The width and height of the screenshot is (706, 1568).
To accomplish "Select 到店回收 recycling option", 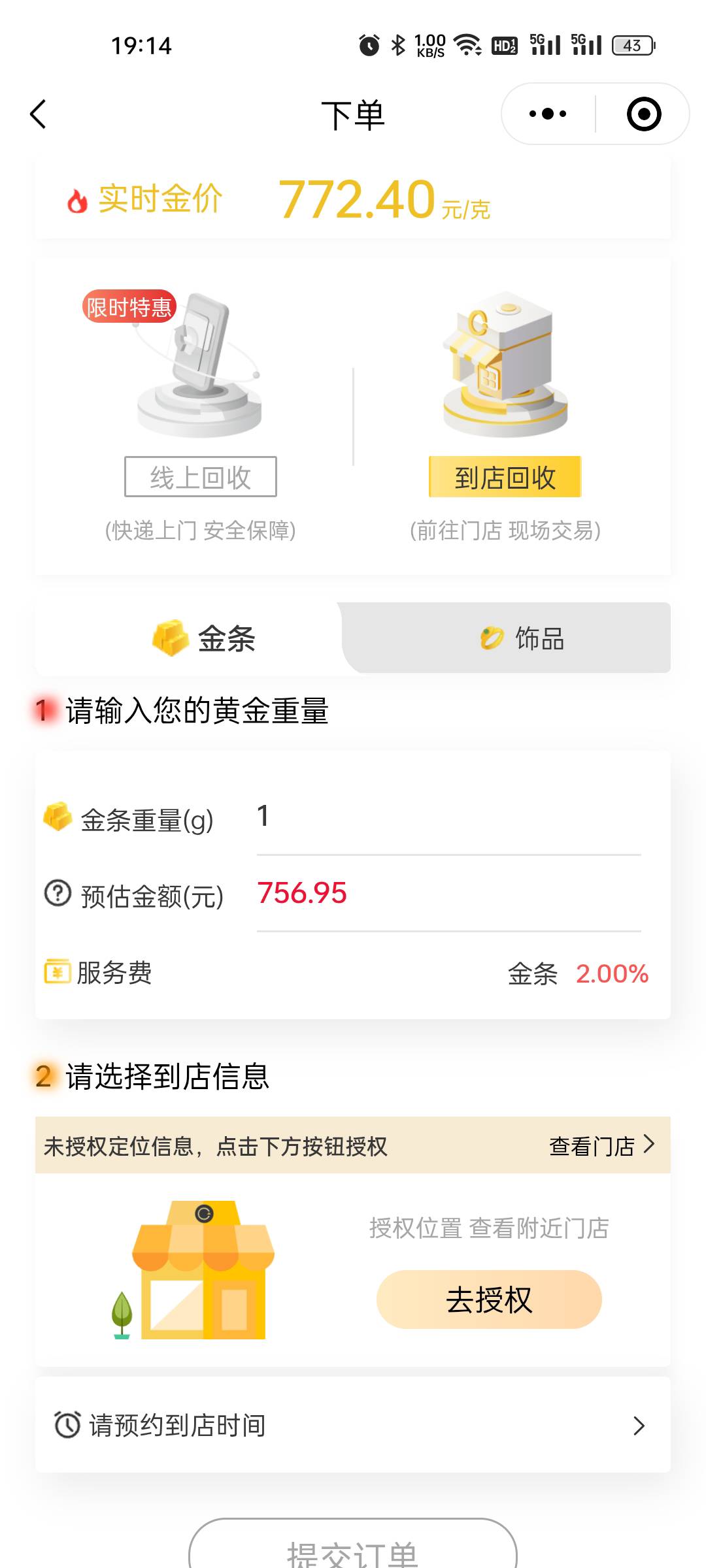I will [505, 477].
